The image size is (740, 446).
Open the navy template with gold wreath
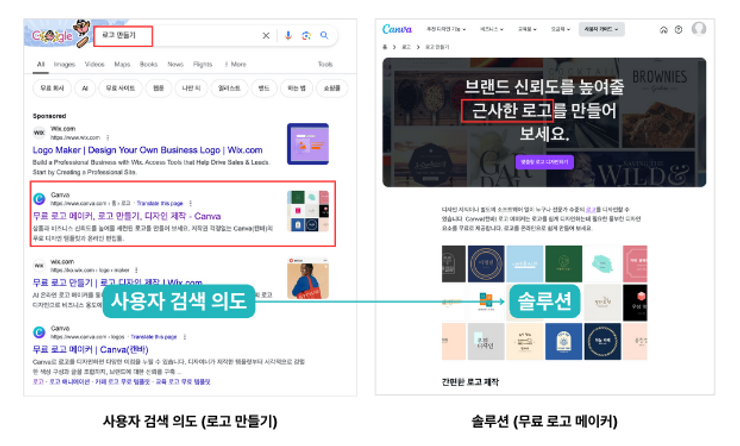tap(602, 341)
